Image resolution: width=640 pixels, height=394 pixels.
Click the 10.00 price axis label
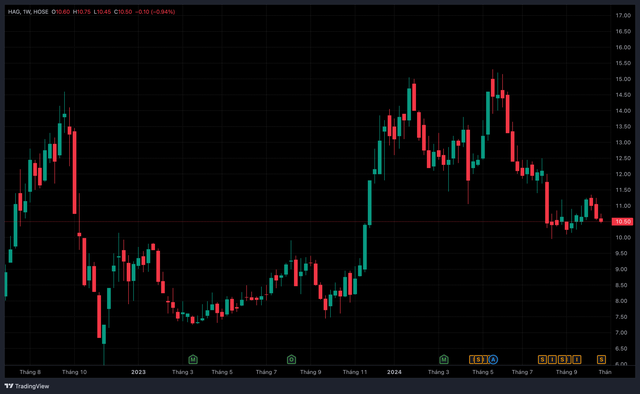pyautogui.click(x=623, y=238)
